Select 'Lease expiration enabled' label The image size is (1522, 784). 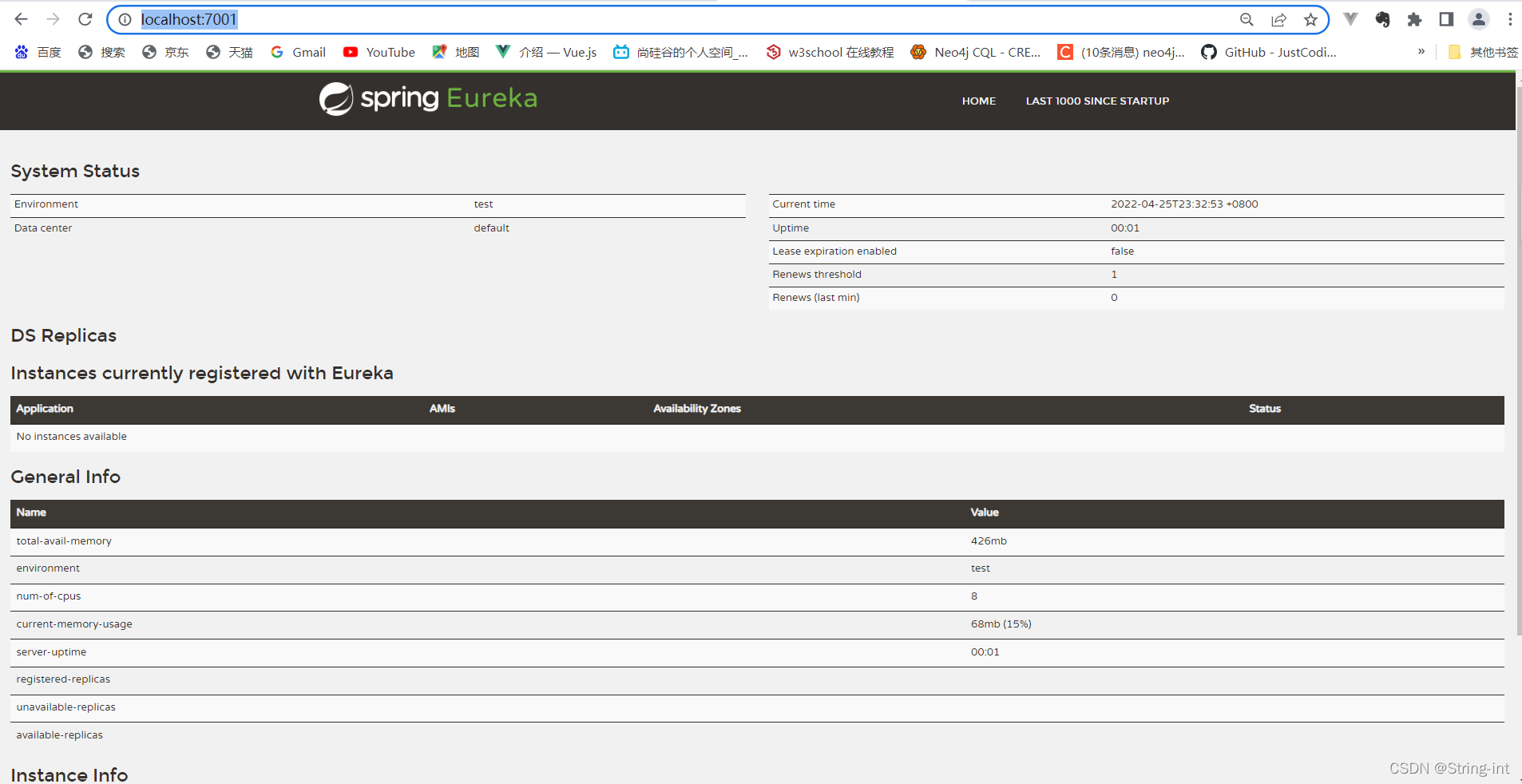834,251
